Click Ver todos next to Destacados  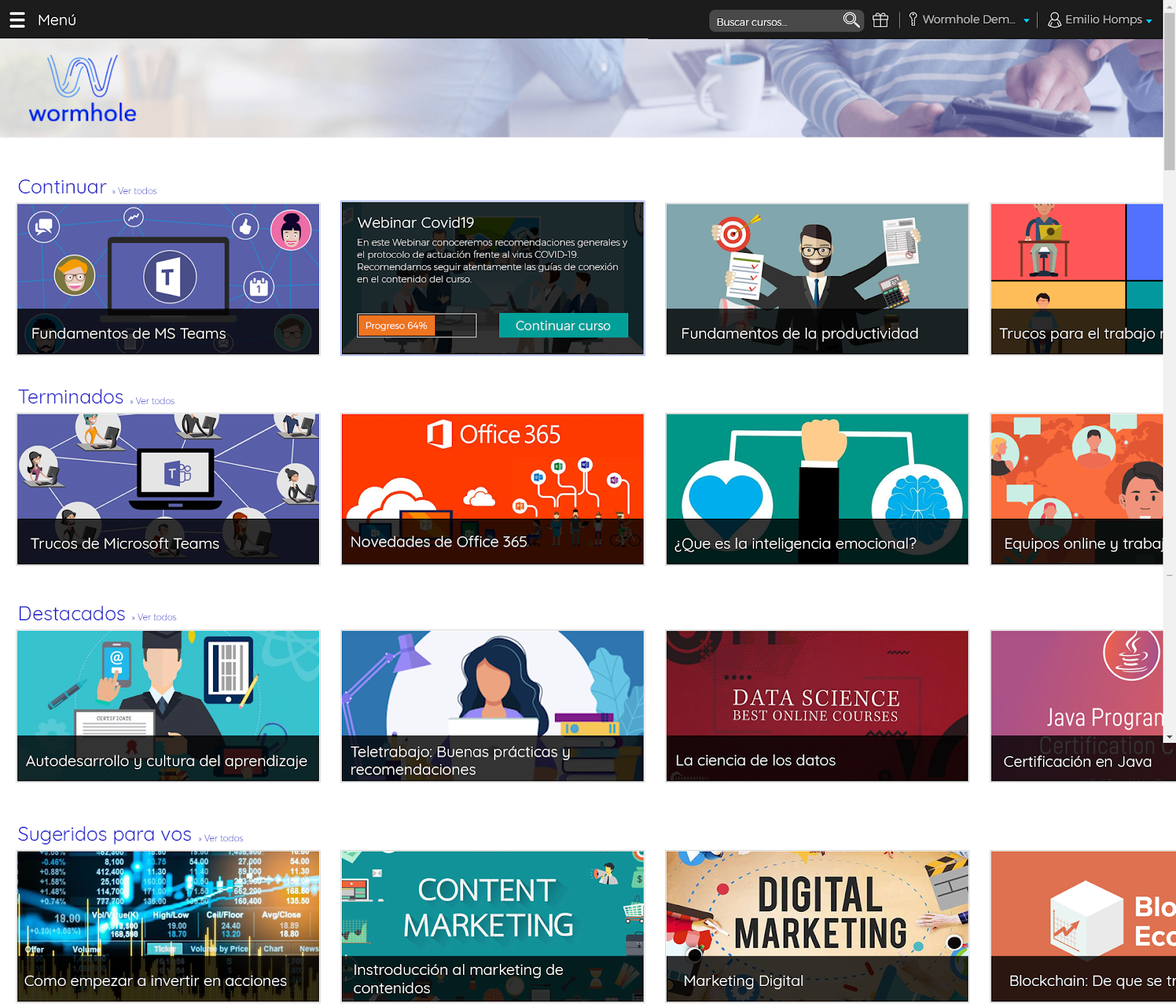[157, 617]
